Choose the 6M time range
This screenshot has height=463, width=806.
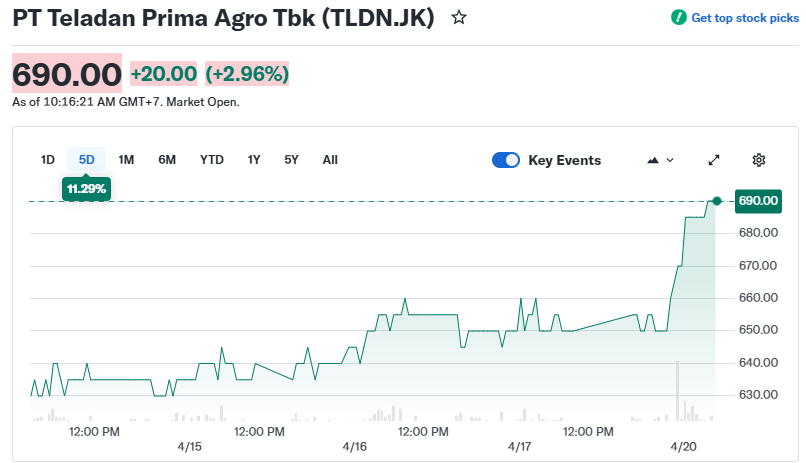coord(167,160)
